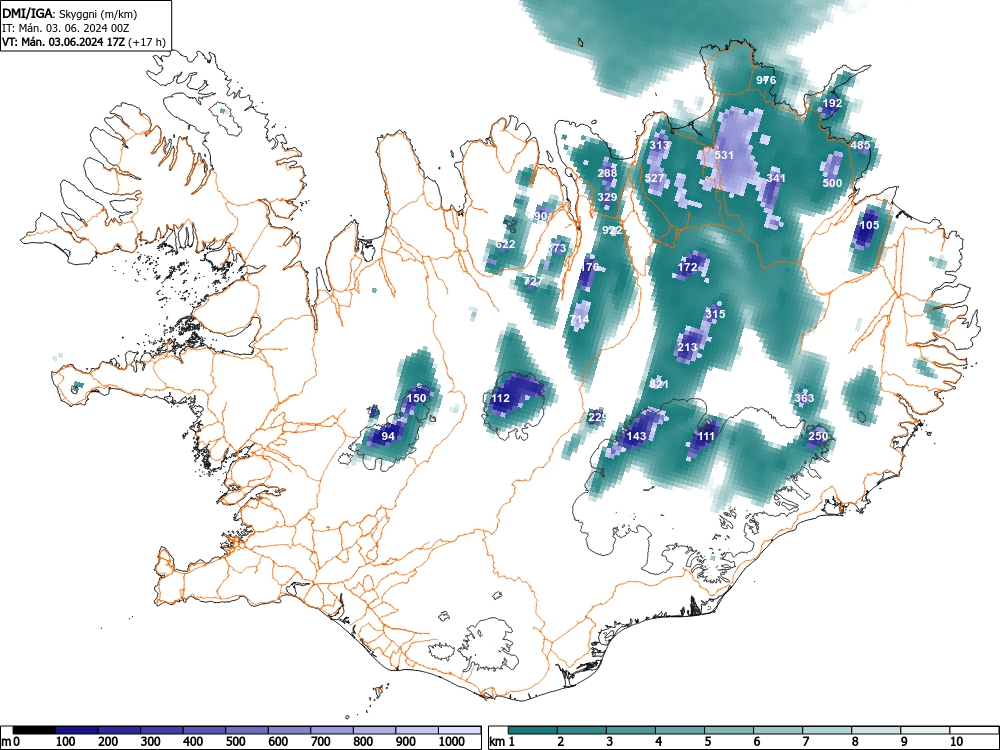Click the '10' label on the kilometre legend
The height and width of the screenshot is (750, 1000).
956,742
